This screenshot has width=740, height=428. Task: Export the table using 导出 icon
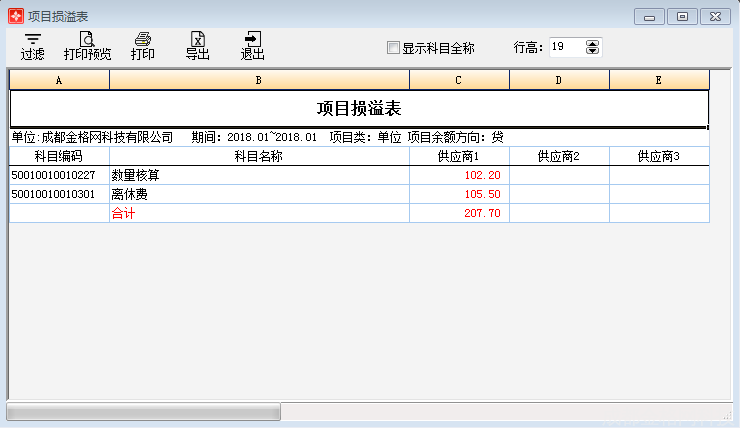tap(197, 46)
